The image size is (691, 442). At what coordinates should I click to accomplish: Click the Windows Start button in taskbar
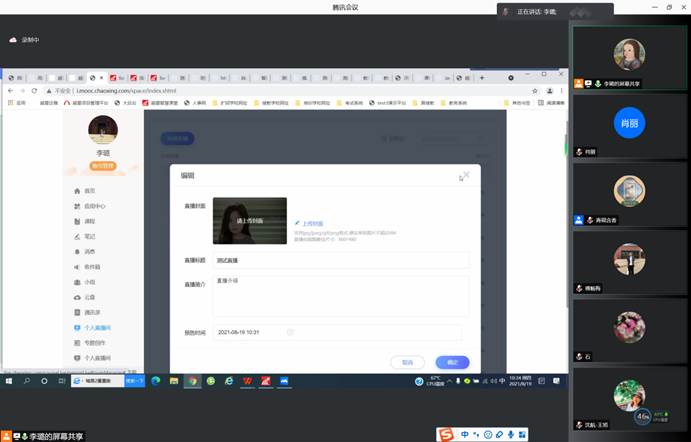click(9, 381)
